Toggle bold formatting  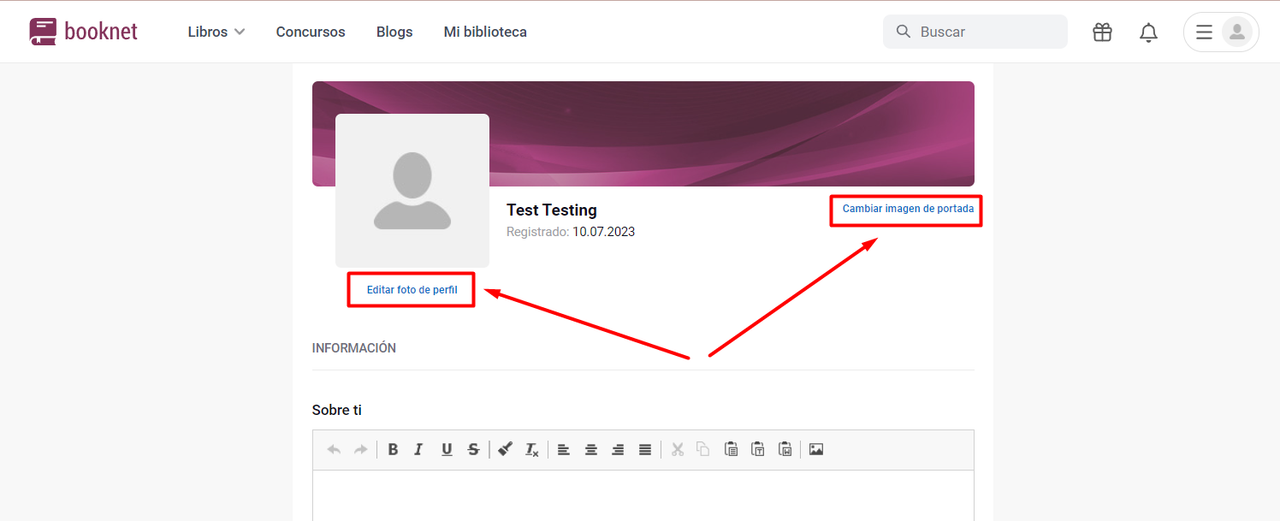coord(393,450)
